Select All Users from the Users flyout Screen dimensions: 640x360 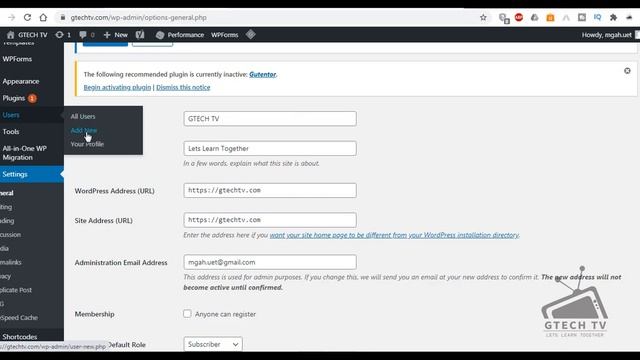(83, 116)
